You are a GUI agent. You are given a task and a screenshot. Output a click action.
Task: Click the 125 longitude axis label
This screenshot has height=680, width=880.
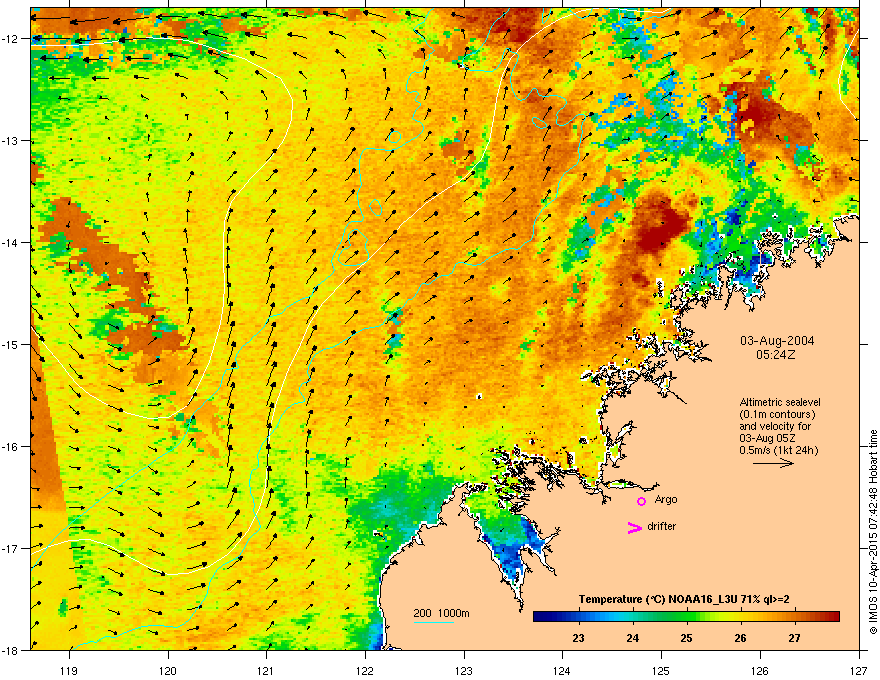point(661,670)
